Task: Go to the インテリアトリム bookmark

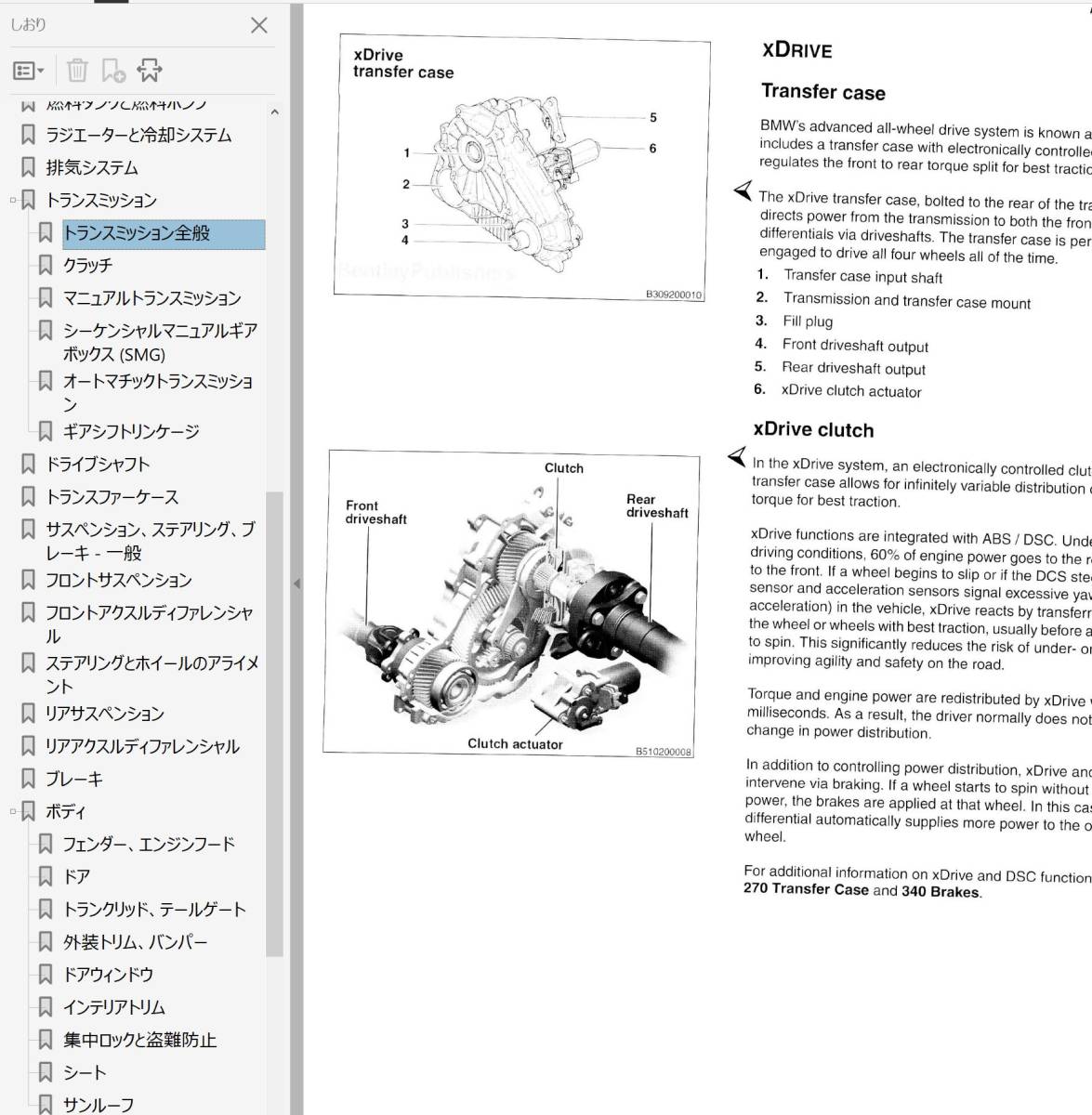Action: tap(114, 1007)
